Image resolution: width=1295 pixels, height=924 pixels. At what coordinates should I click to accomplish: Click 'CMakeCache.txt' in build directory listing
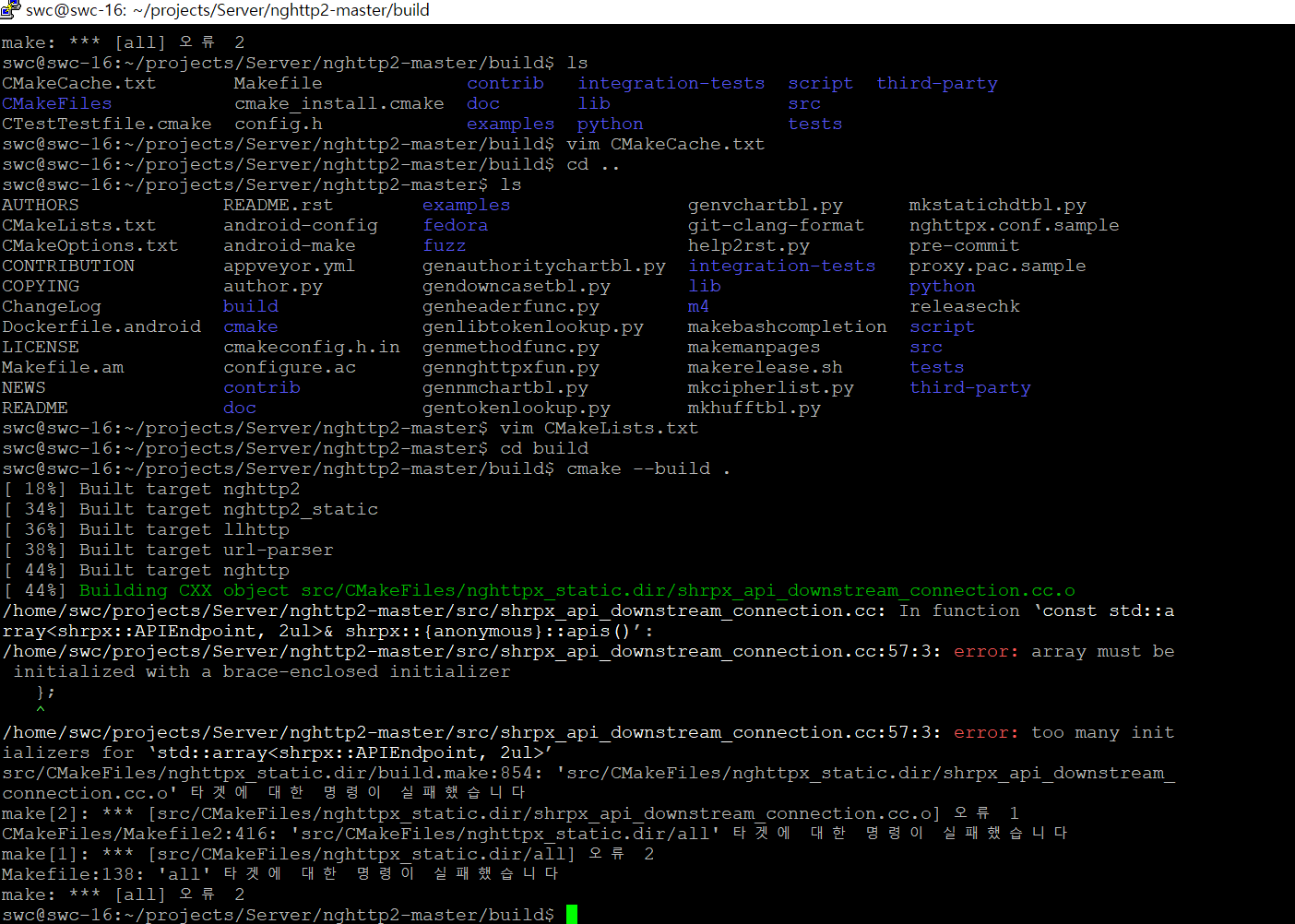tap(79, 83)
